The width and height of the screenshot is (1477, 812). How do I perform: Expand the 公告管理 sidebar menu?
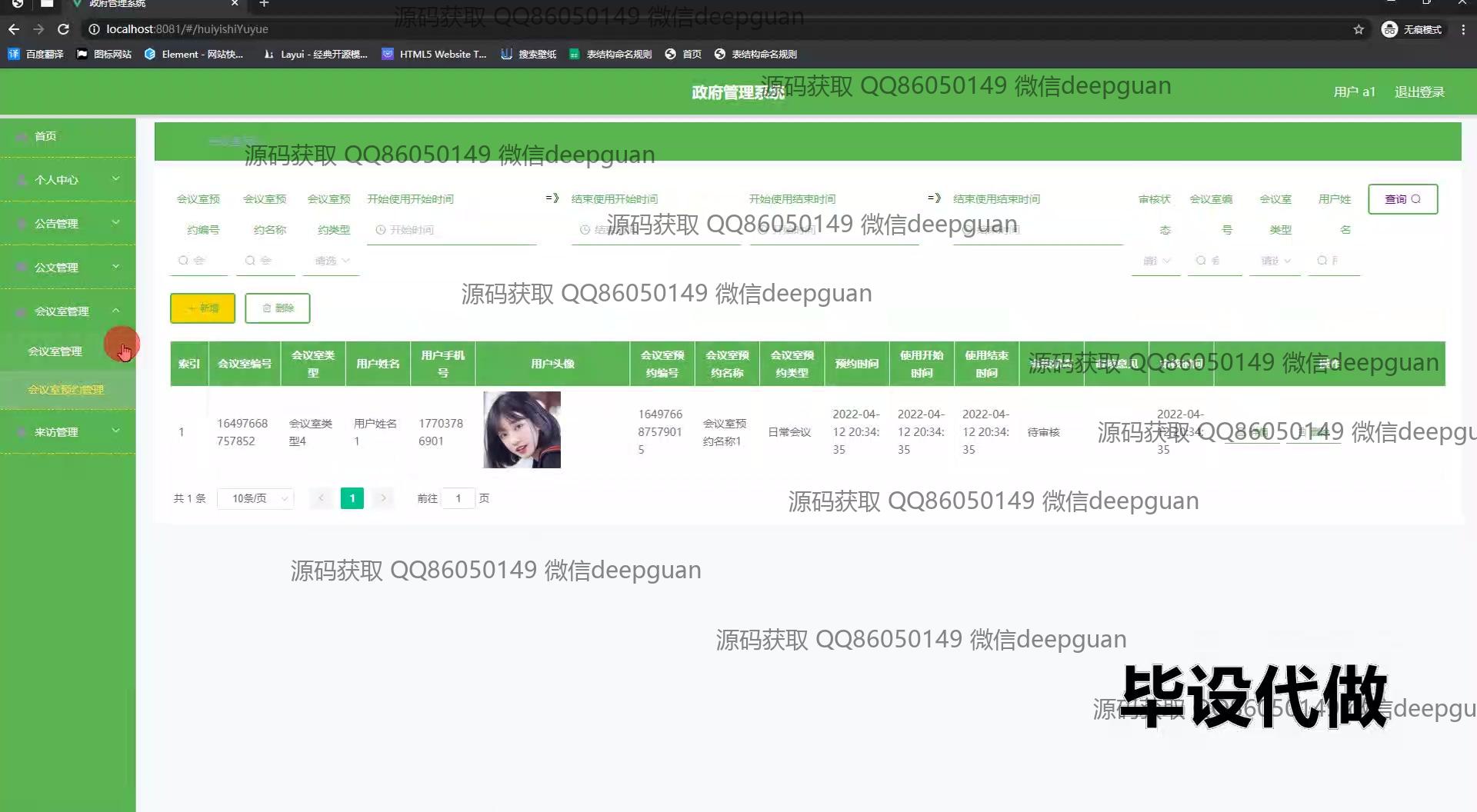click(x=68, y=224)
